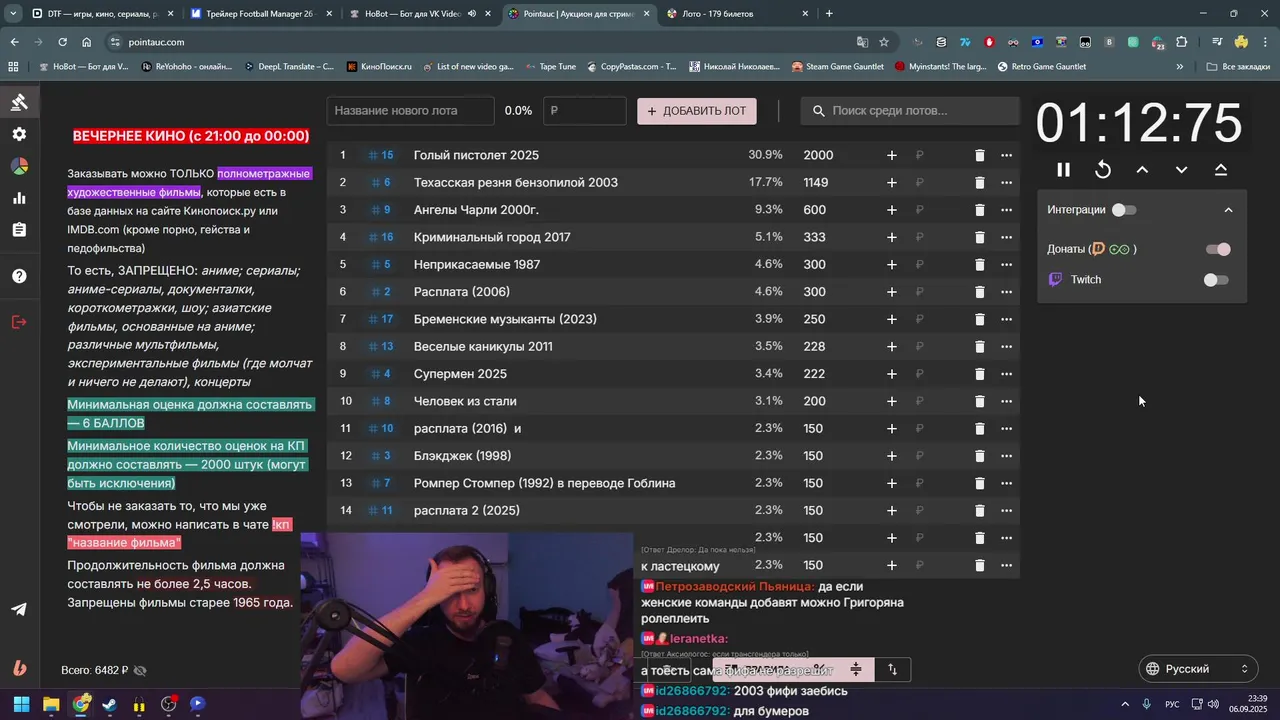Open more options for Голый пистолет 2025
Image resolution: width=1280 pixels, height=720 pixels.
[1006, 155]
